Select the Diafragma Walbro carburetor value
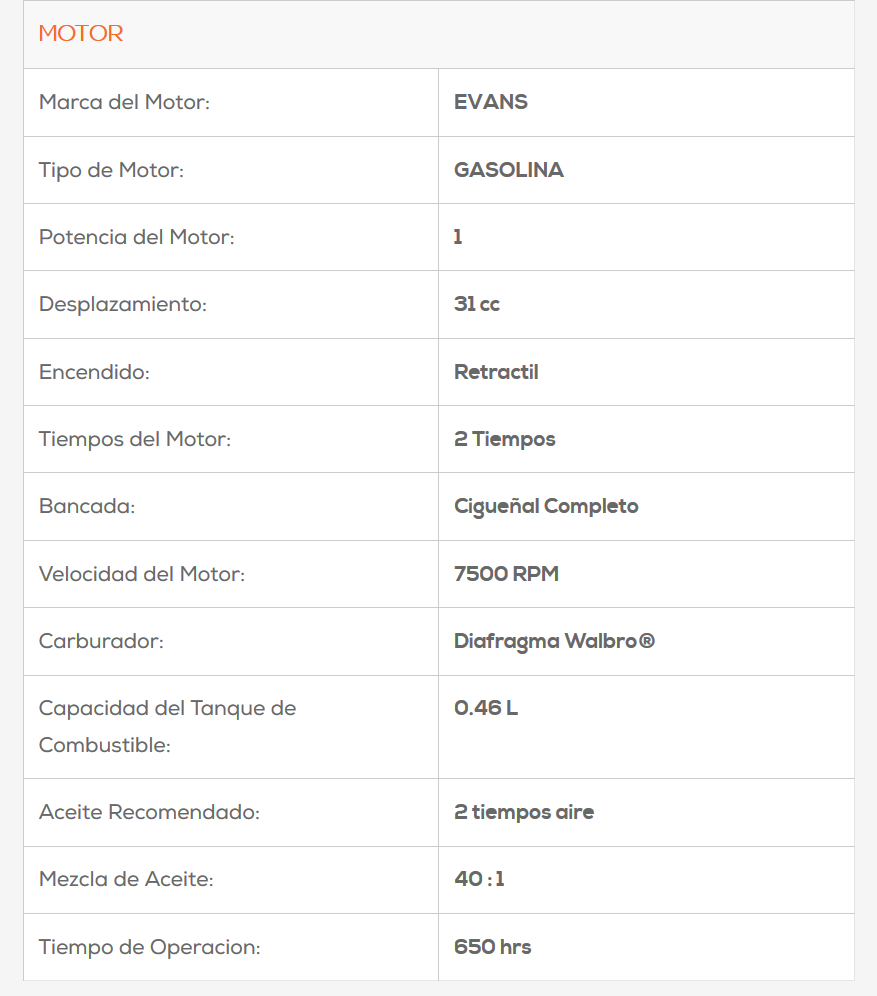877x996 pixels. point(554,641)
